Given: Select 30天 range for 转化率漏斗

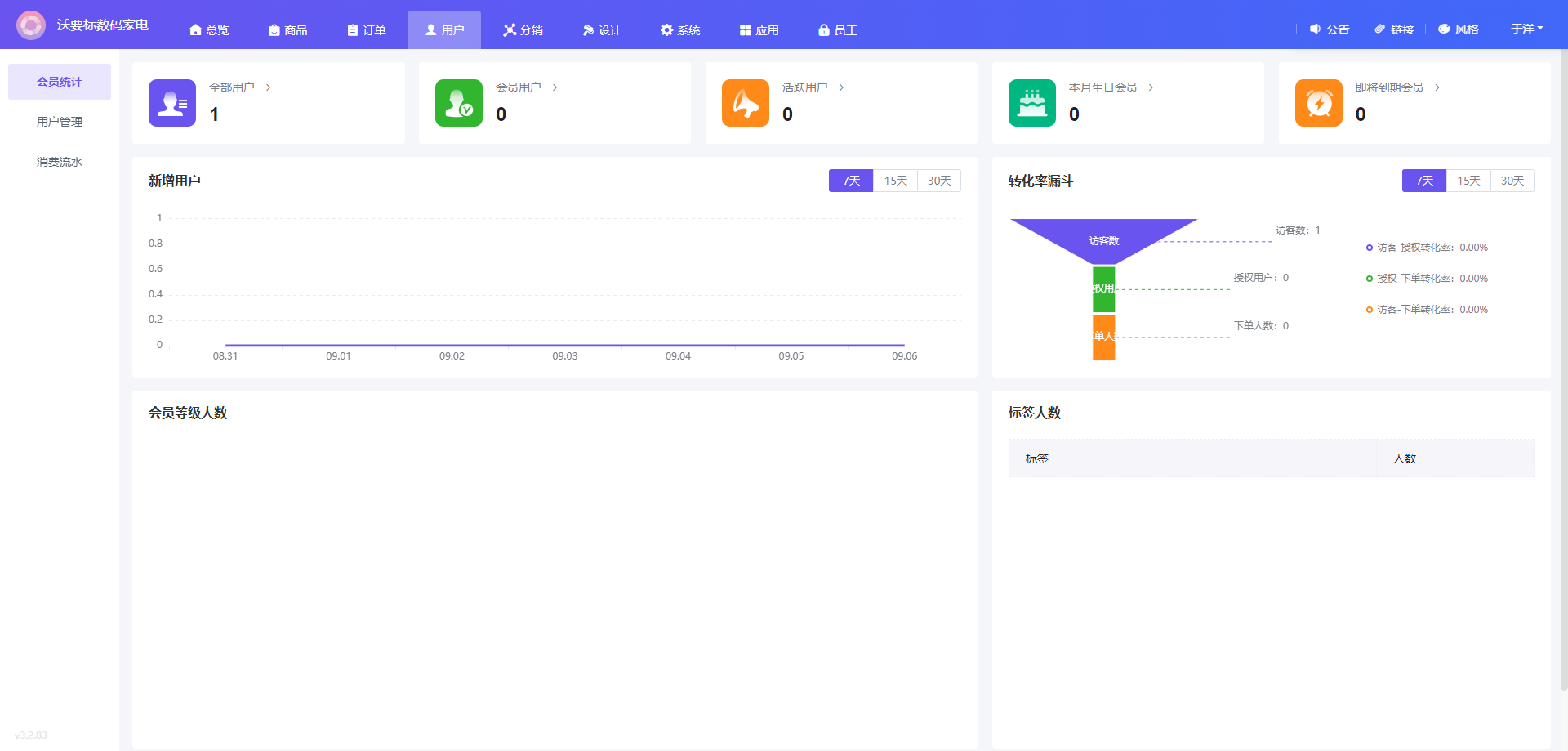Looking at the screenshot, I should (1512, 181).
